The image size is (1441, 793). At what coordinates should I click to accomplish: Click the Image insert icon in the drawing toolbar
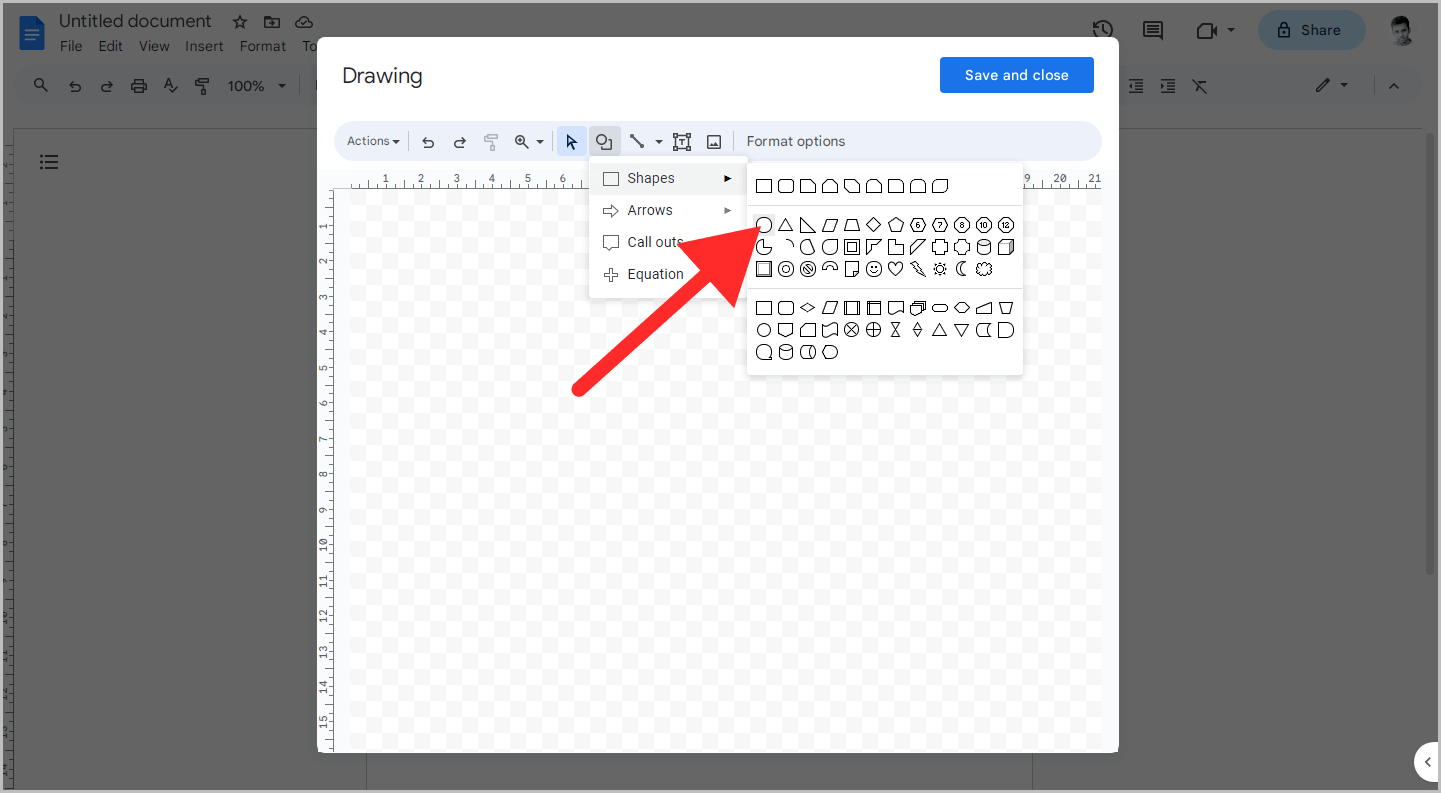point(714,141)
